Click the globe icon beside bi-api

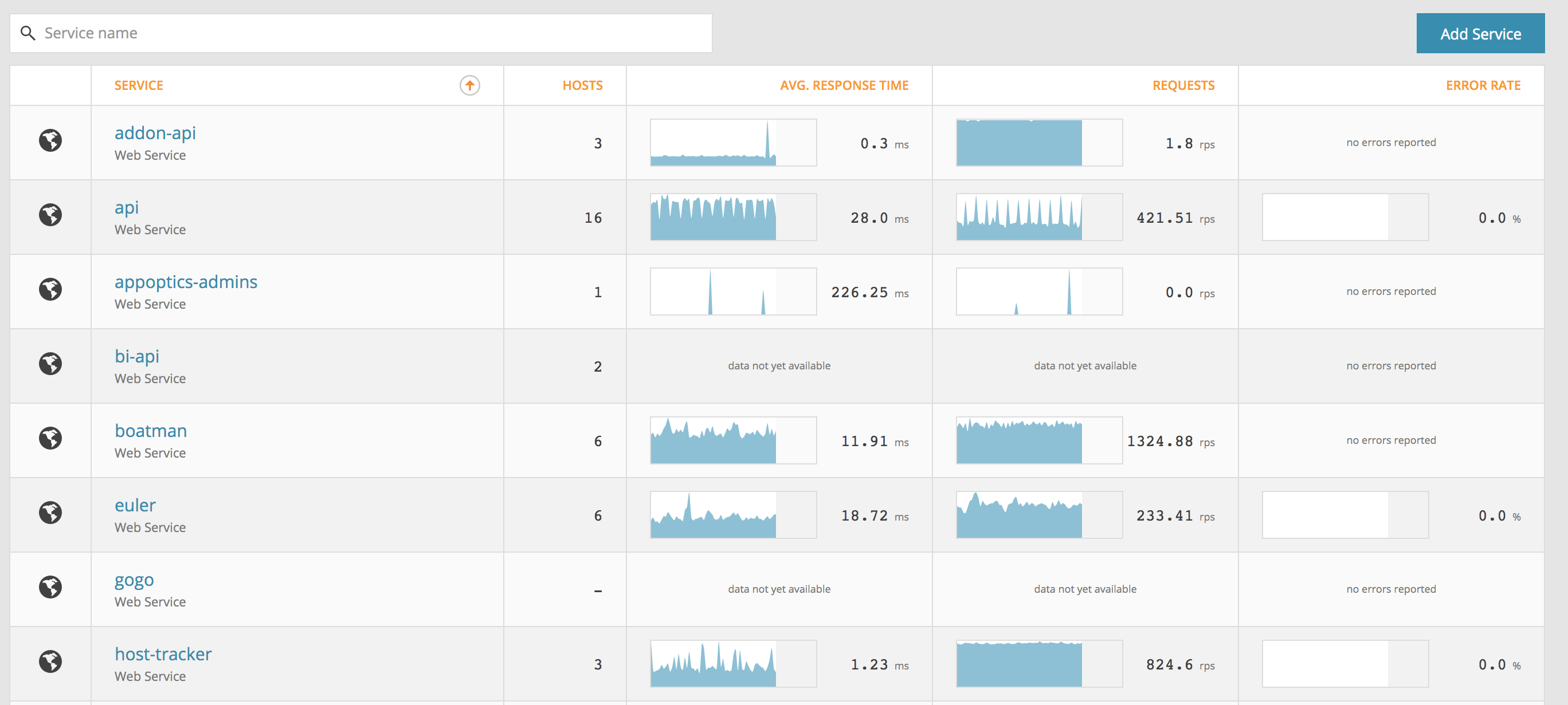[x=50, y=364]
